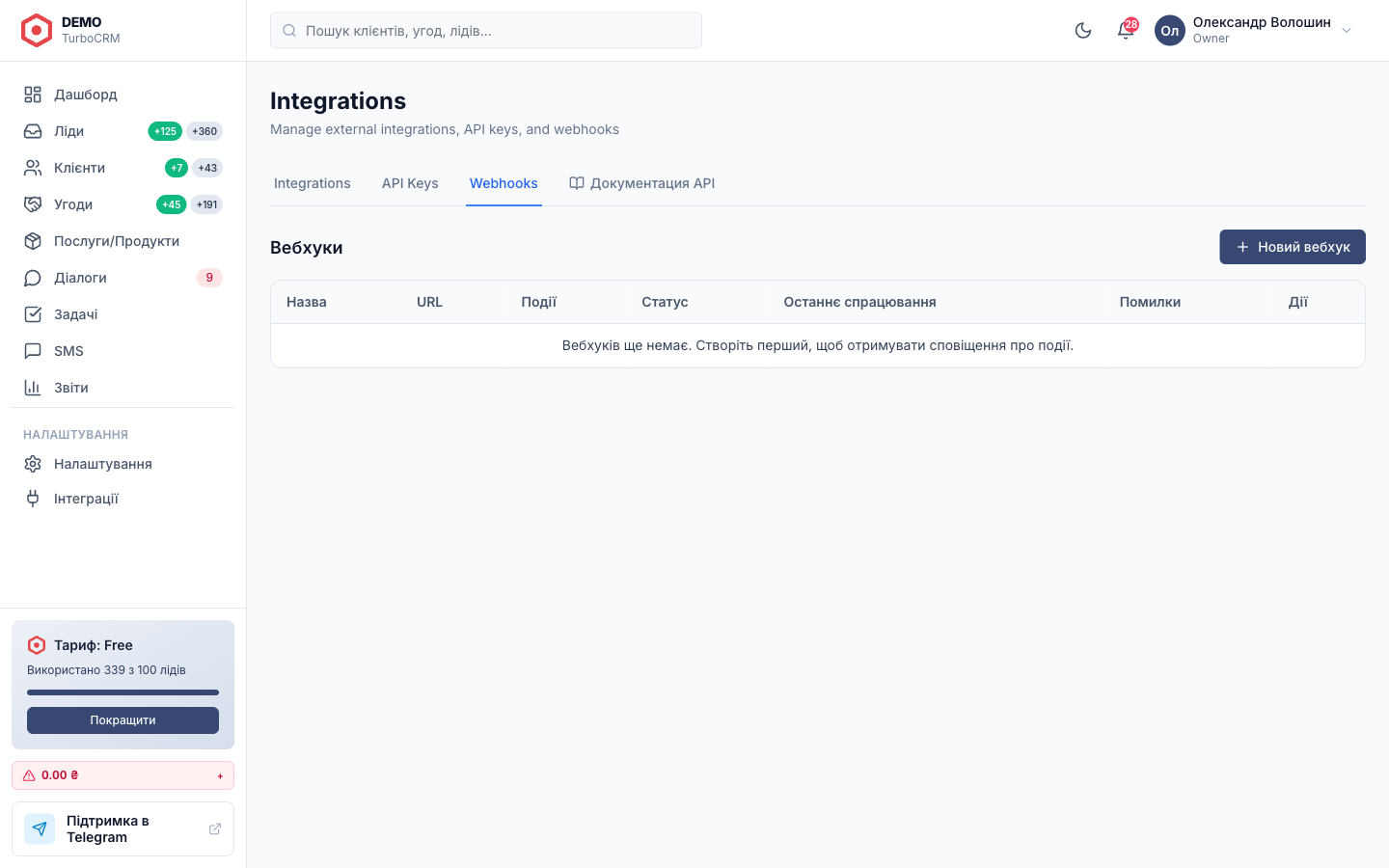The image size is (1389, 868).
Task: Click the Дії column header
Action: (x=1298, y=302)
